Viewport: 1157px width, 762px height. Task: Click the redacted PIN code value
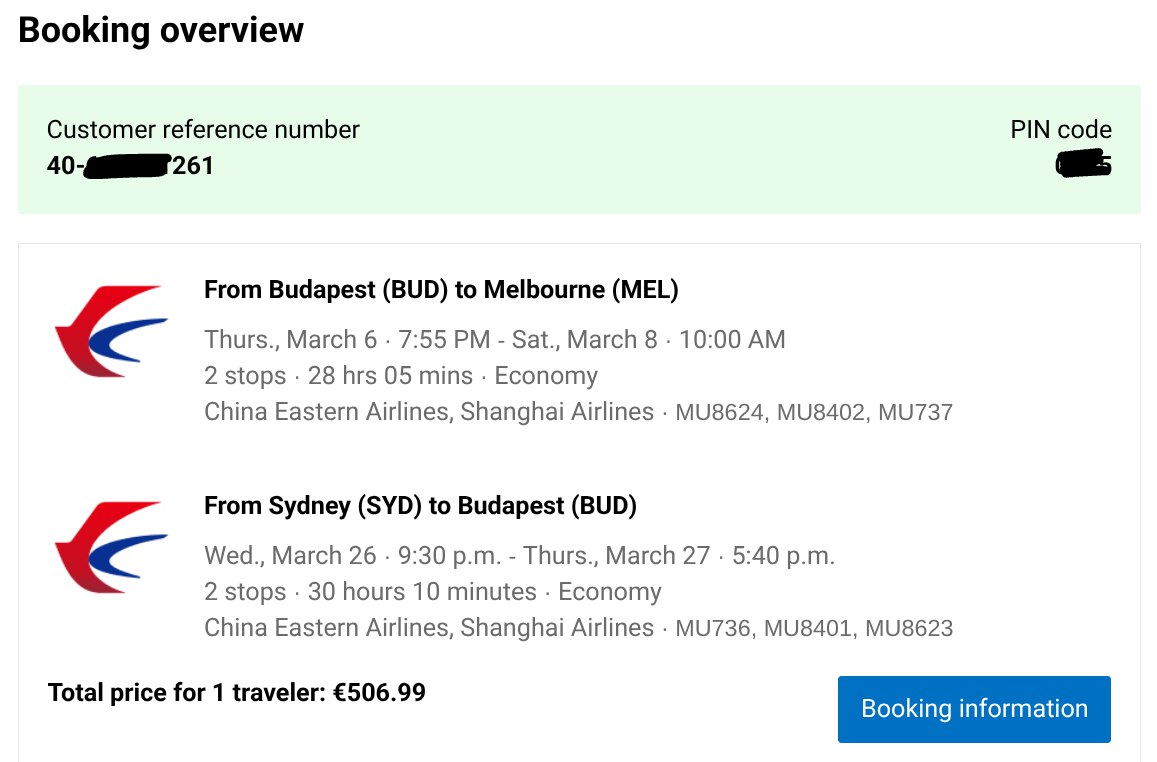pyautogui.click(x=1082, y=164)
